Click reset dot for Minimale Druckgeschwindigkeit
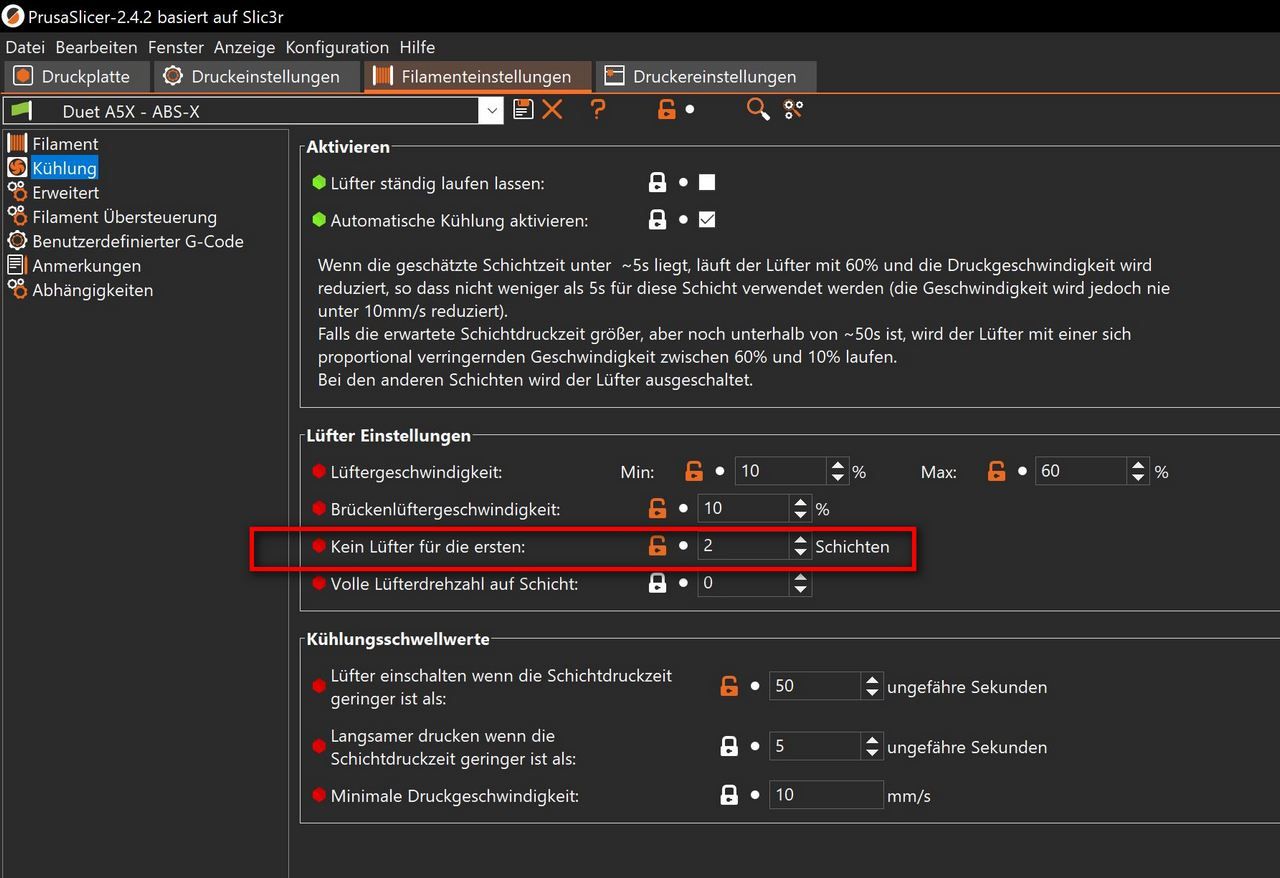This screenshot has height=878, width=1280. [755, 795]
